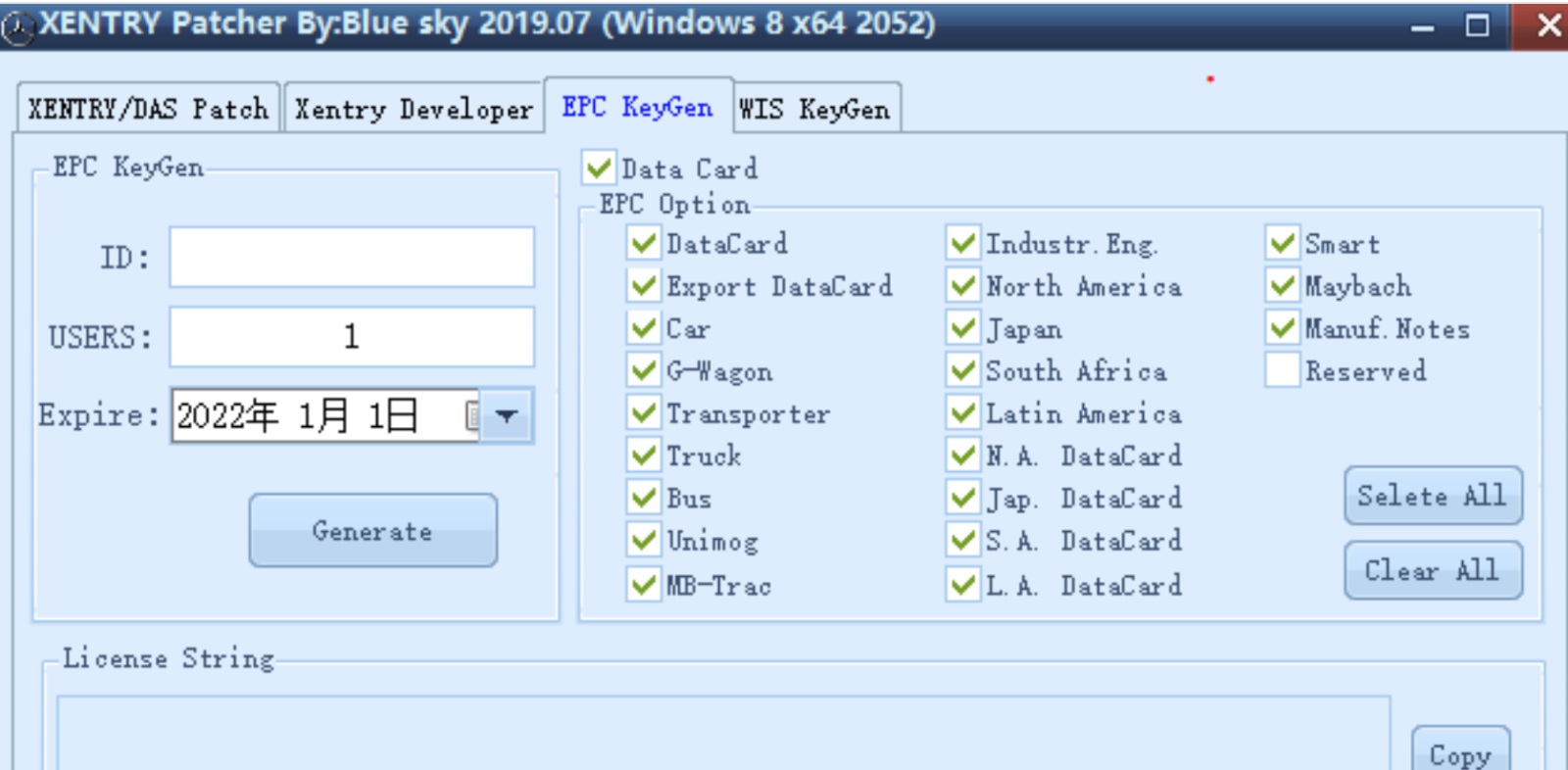This screenshot has height=770, width=1568.
Task: Open the WIS KeyGen tab
Action: point(815,108)
